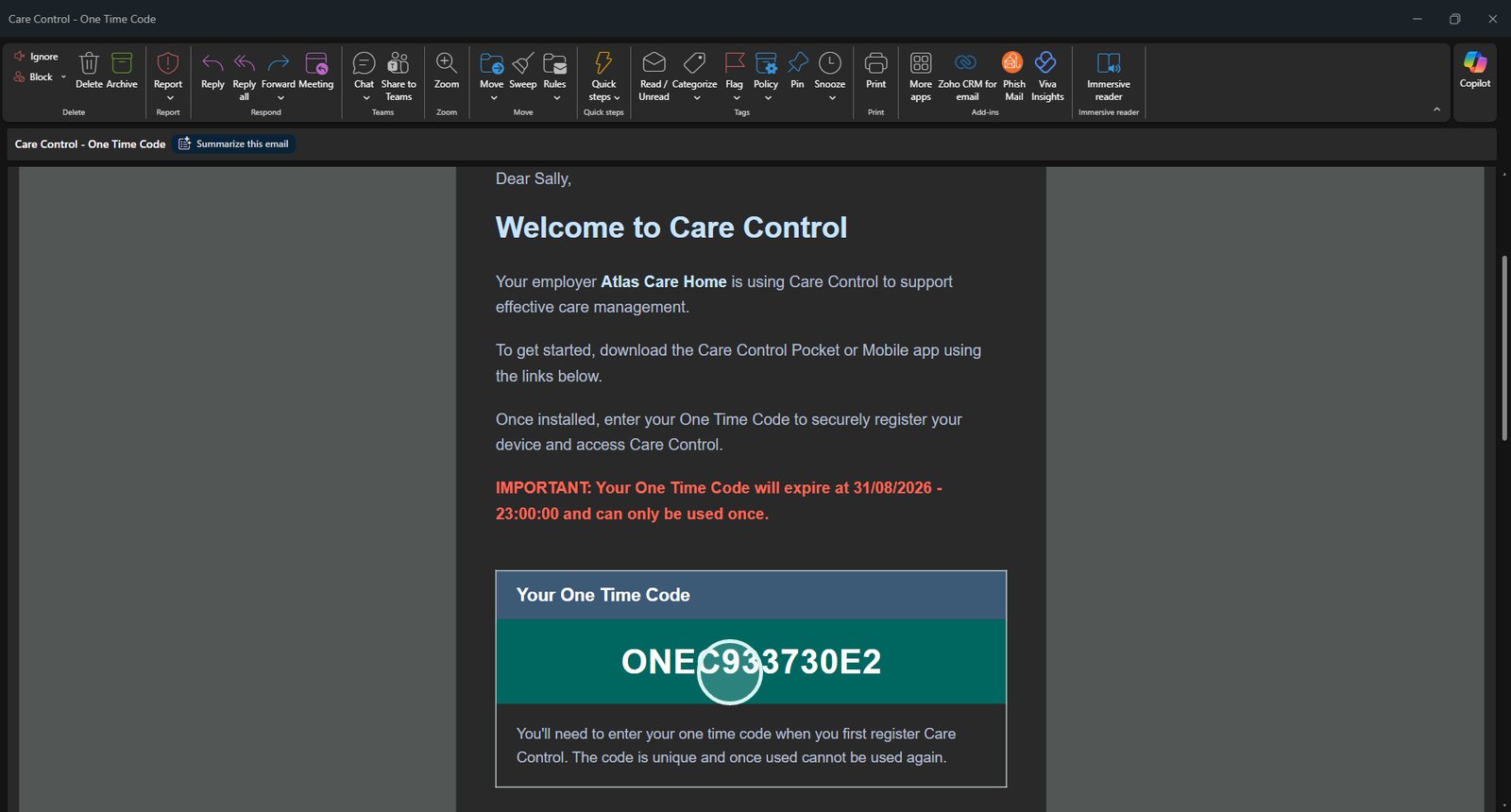Click the 'Dear Sally,' greeting

[534, 178]
